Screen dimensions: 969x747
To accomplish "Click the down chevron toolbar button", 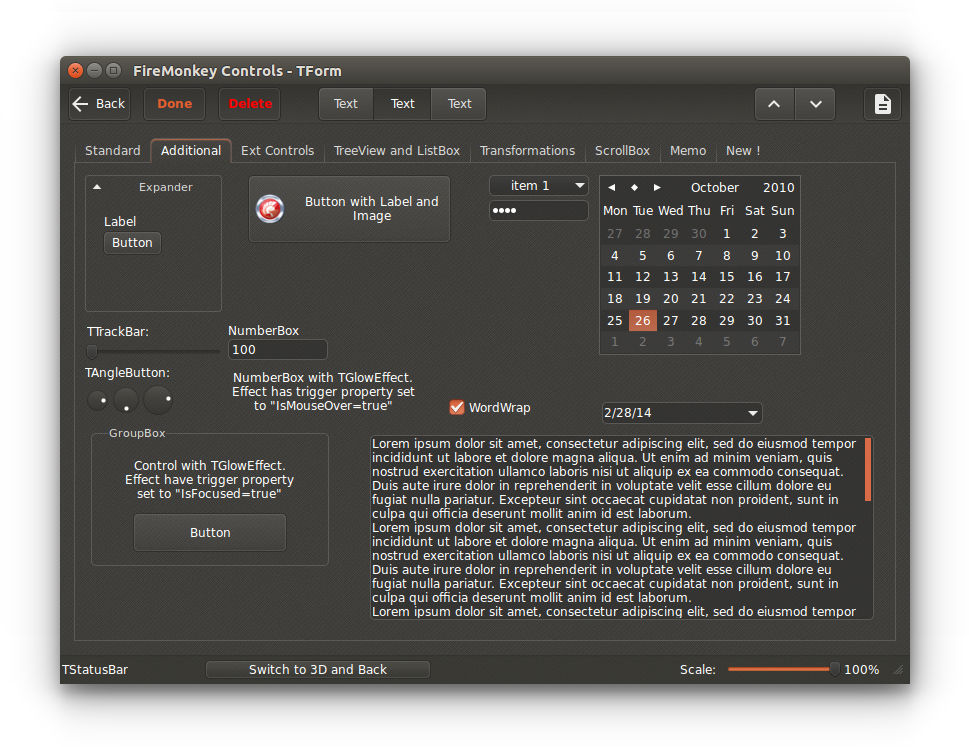I will click(x=815, y=104).
